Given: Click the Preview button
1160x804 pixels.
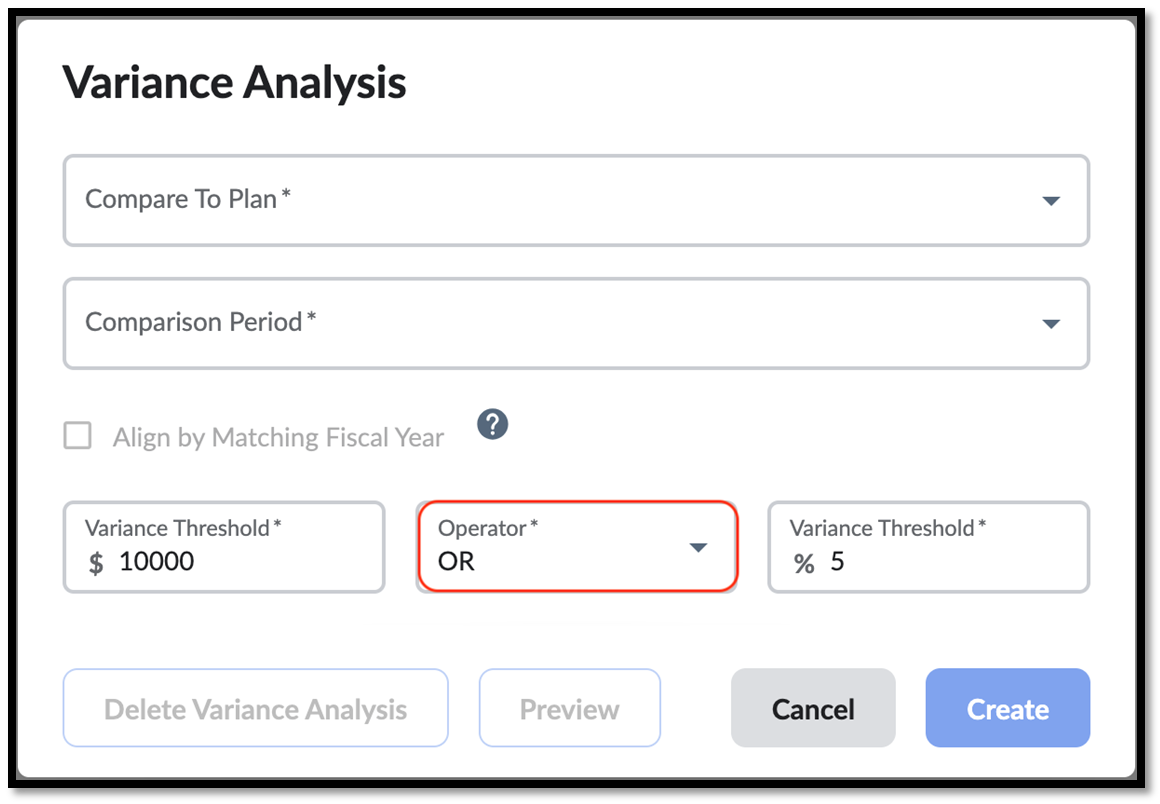Looking at the screenshot, I should (x=570, y=708).
